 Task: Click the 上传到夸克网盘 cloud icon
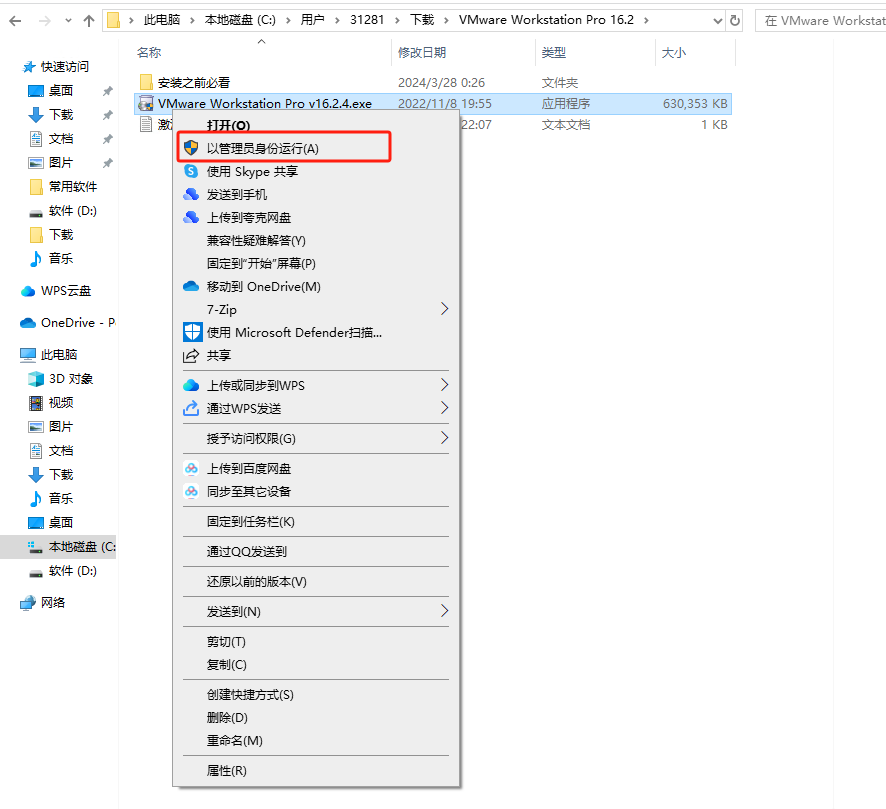click(191, 218)
